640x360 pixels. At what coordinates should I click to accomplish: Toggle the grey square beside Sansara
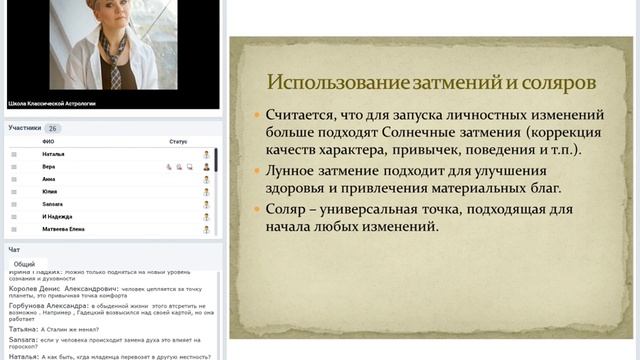(x=14, y=204)
